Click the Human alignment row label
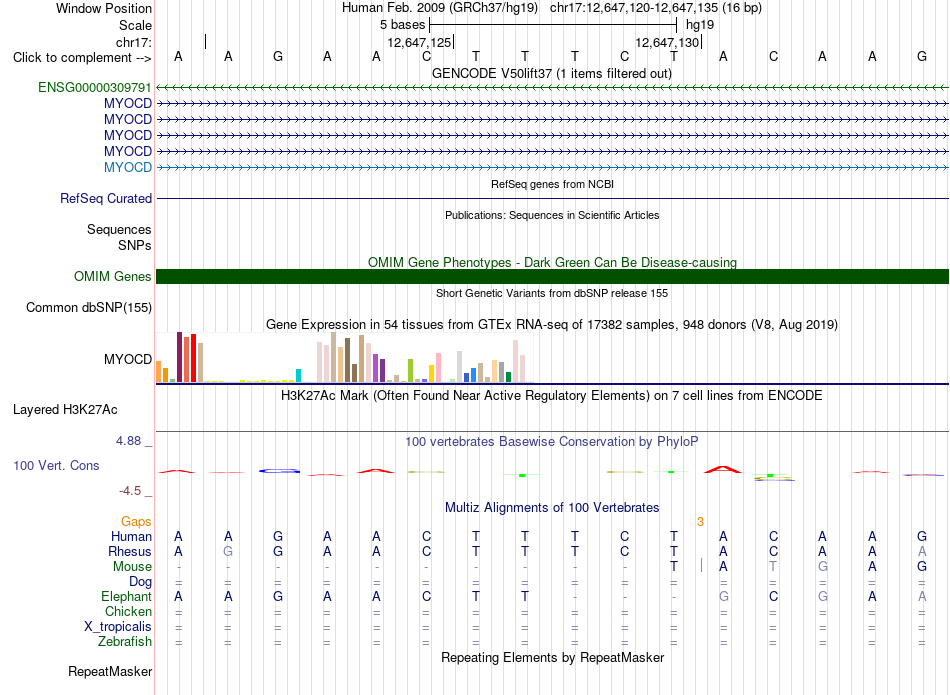This screenshot has height=695, width=950. point(131,536)
